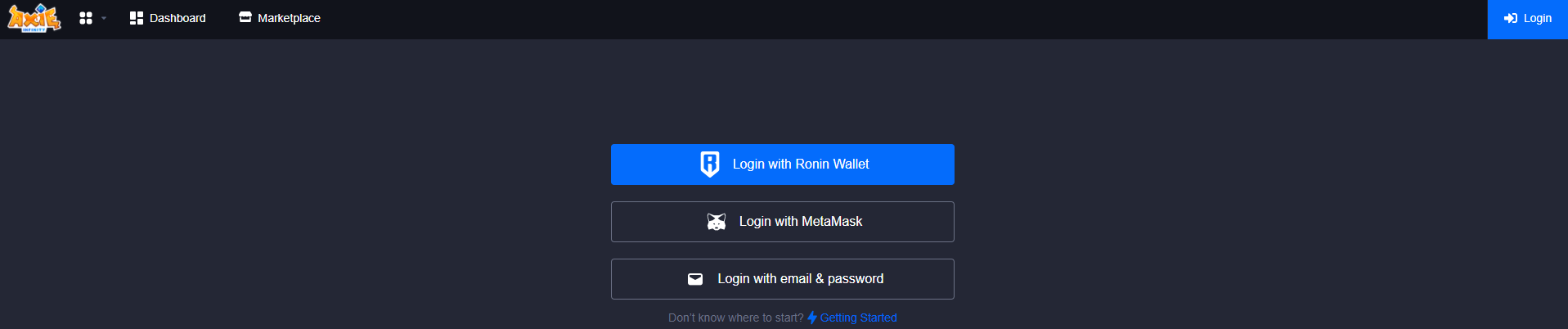Open the Dashboard menu item
The width and height of the screenshot is (1568, 329).
[x=177, y=18]
